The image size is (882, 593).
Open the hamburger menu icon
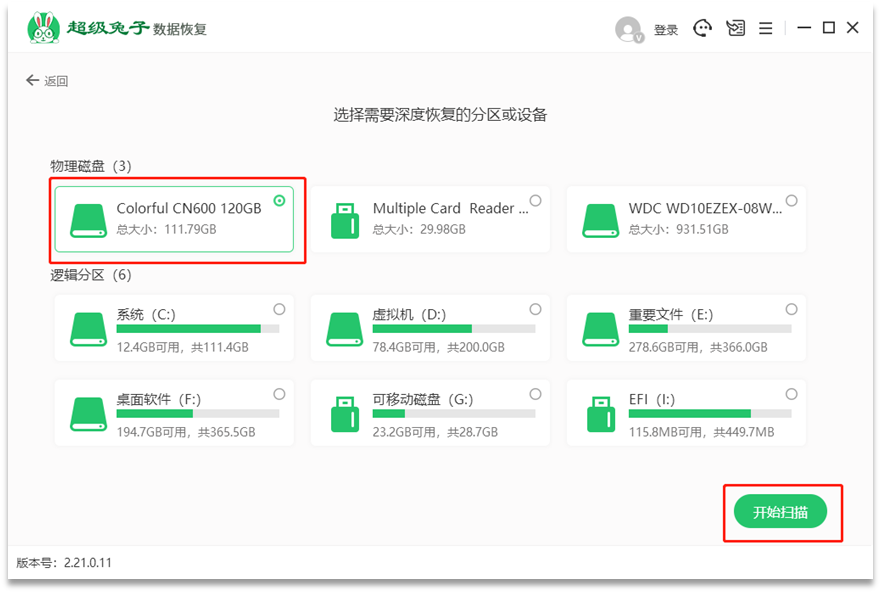(x=766, y=28)
